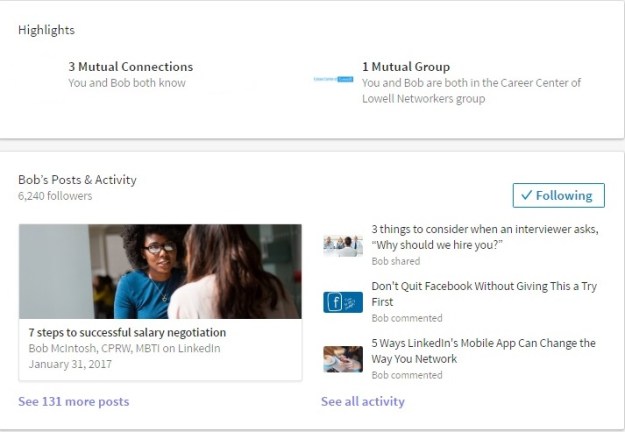
Task: Click 'Bob commented' under Facebook article
Action: click(407, 318)
